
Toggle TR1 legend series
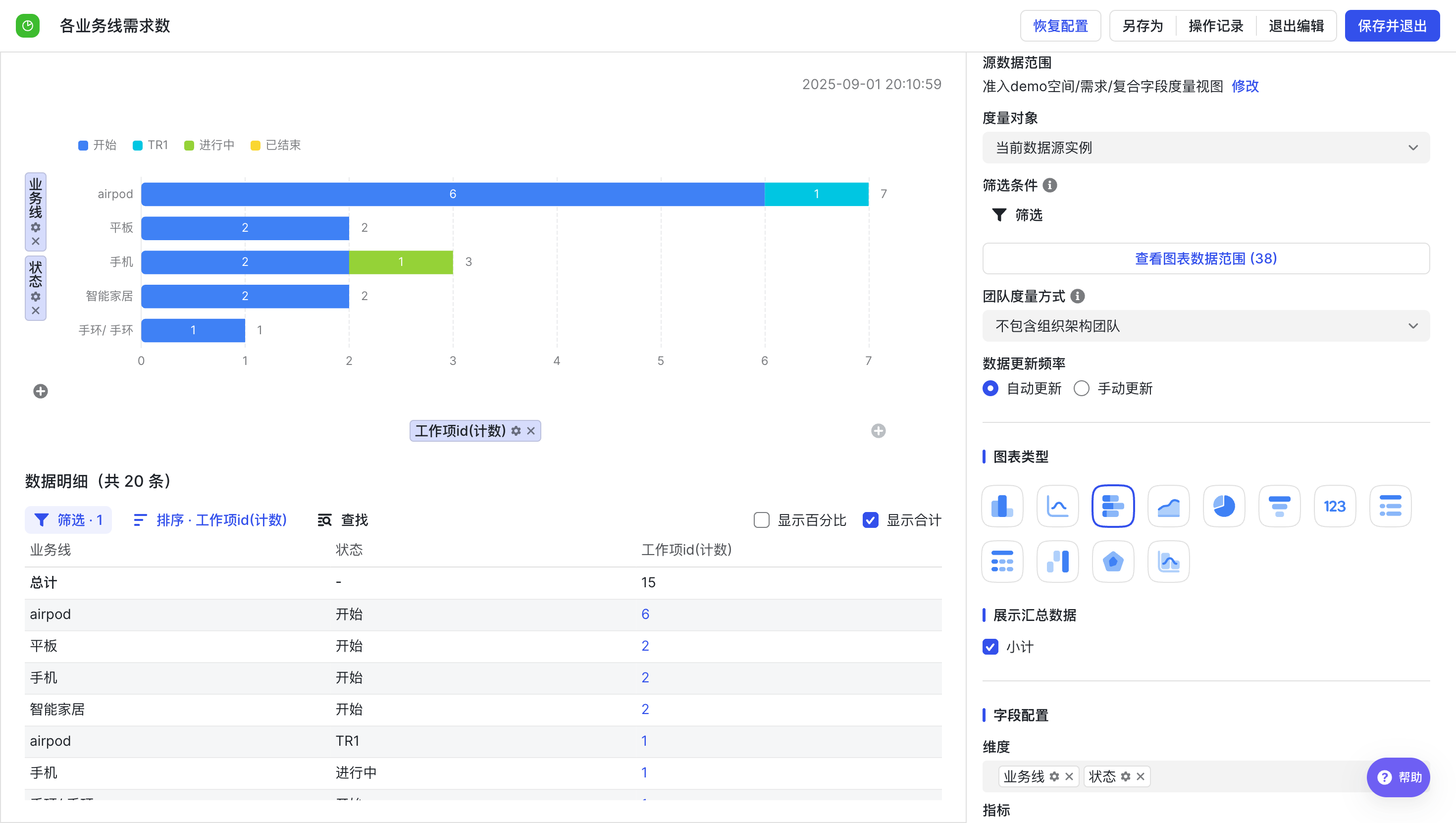(x=151, y=145)
